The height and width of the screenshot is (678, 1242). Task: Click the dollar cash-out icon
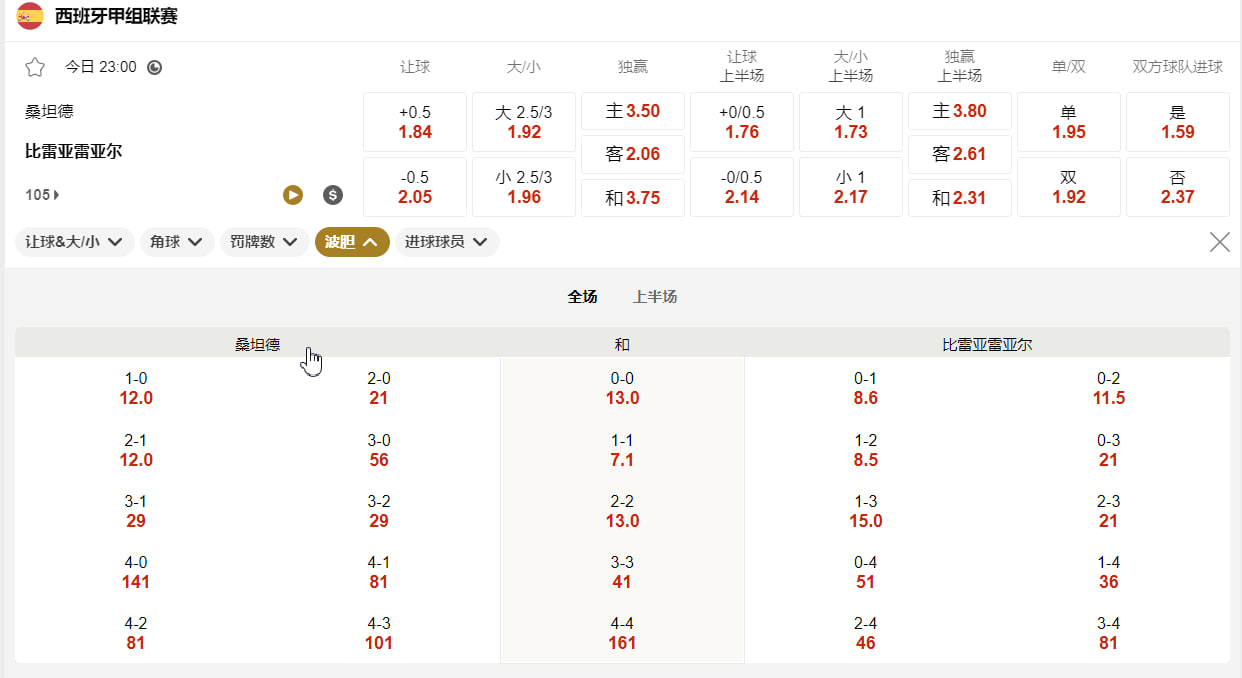pos(333,195)
